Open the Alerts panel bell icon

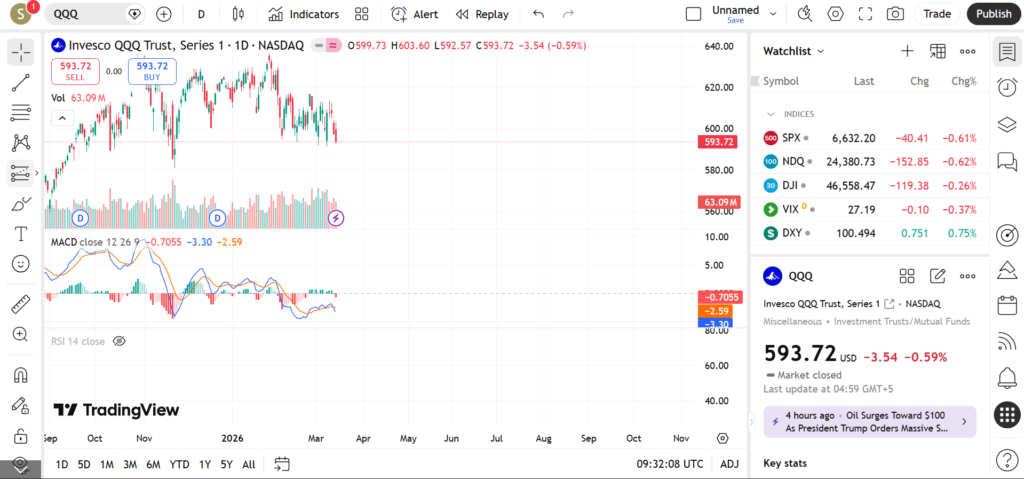(x=1007, y=378)
